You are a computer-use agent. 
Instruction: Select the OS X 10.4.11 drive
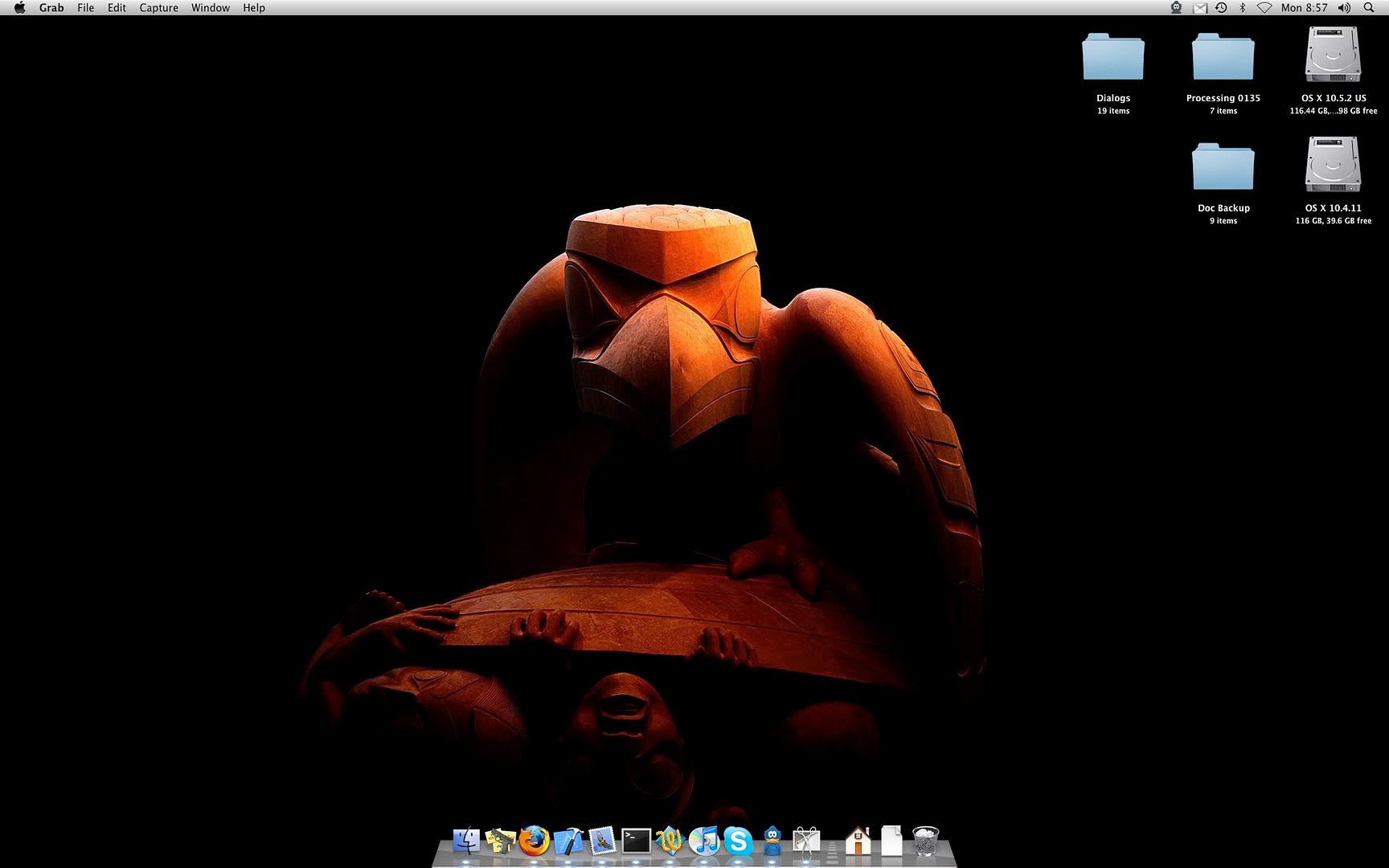tap(1333, 166)
